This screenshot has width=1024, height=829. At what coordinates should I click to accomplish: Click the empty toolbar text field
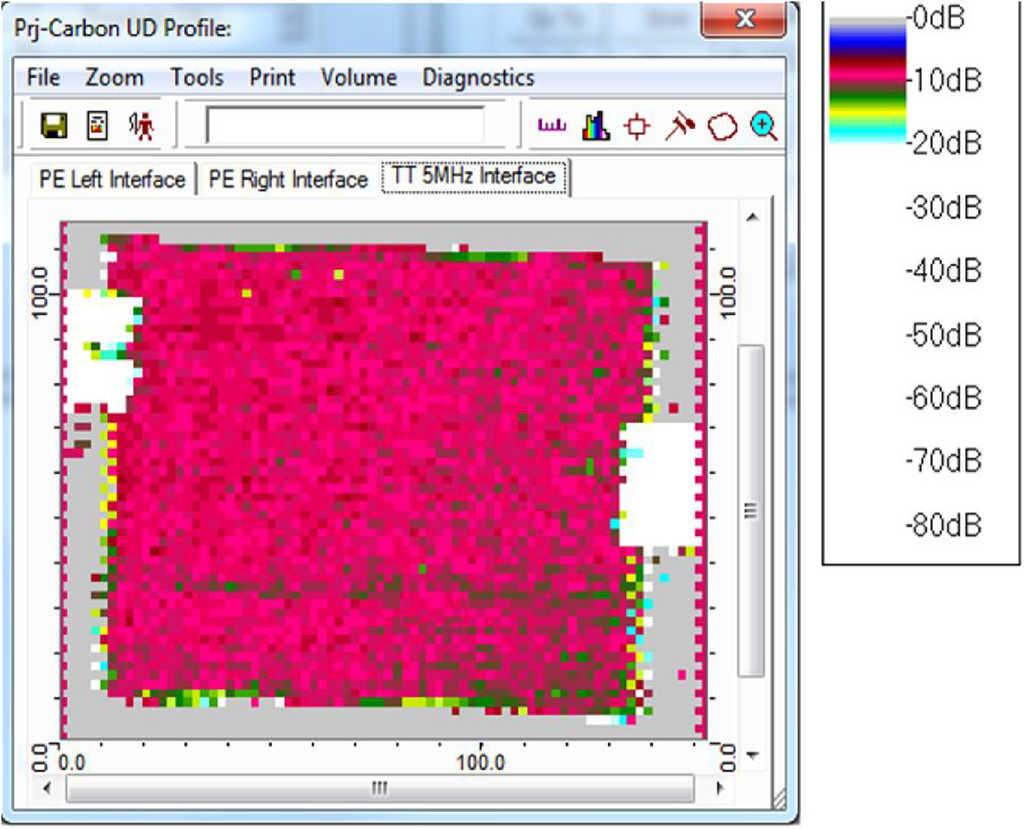(x=345, y=126)
